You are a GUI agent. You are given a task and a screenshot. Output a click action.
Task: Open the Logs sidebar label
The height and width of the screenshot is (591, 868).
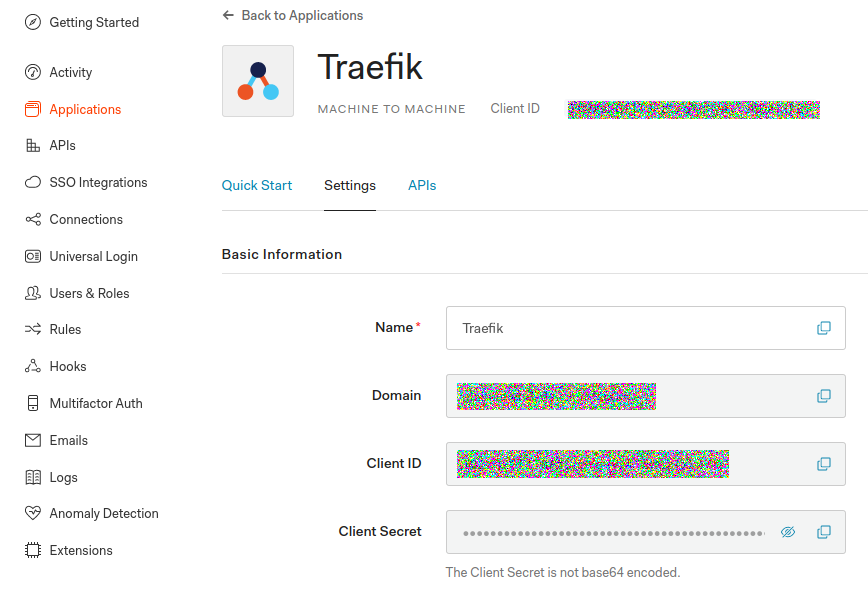64,477
